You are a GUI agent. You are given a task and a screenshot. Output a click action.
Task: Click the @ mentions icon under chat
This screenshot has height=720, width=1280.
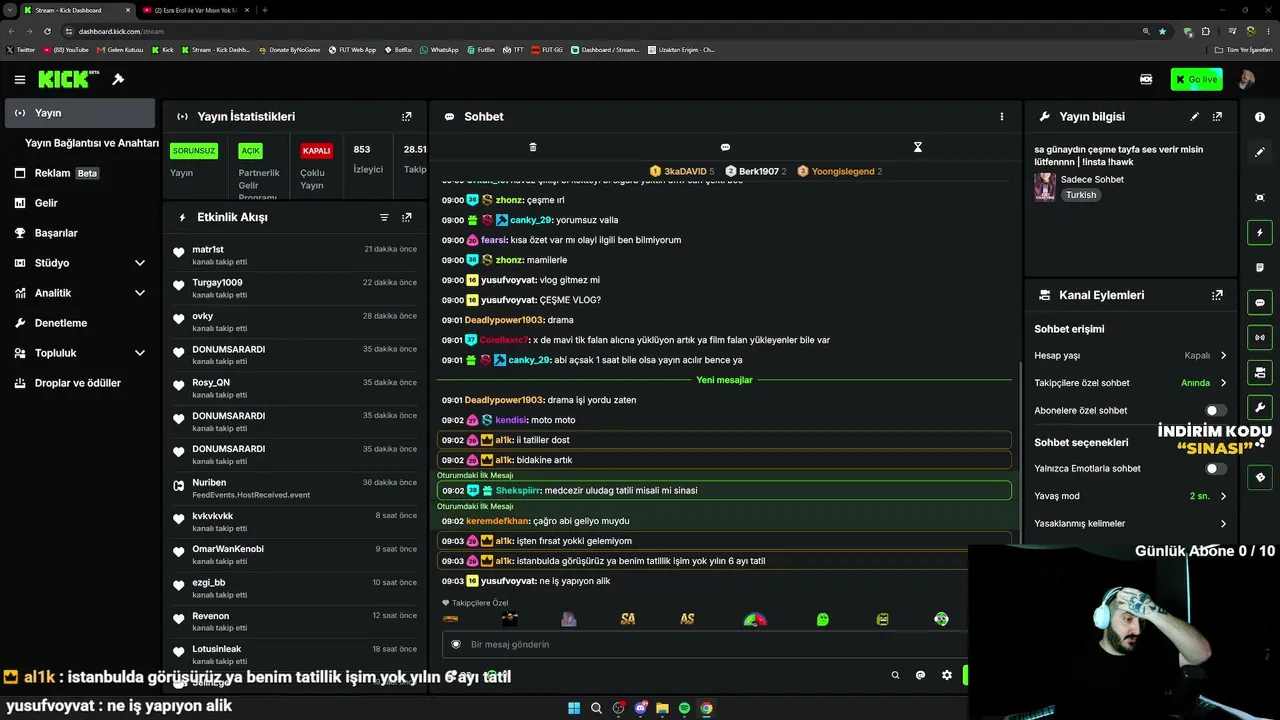[x=921, y=675]
